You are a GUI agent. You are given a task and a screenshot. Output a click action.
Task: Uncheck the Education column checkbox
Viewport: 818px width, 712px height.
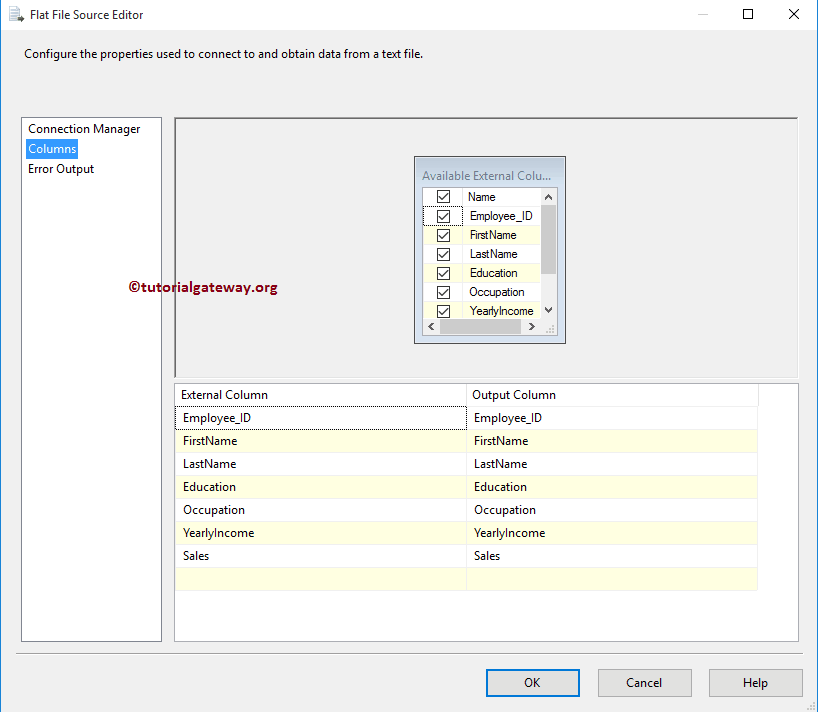point(443,273)
